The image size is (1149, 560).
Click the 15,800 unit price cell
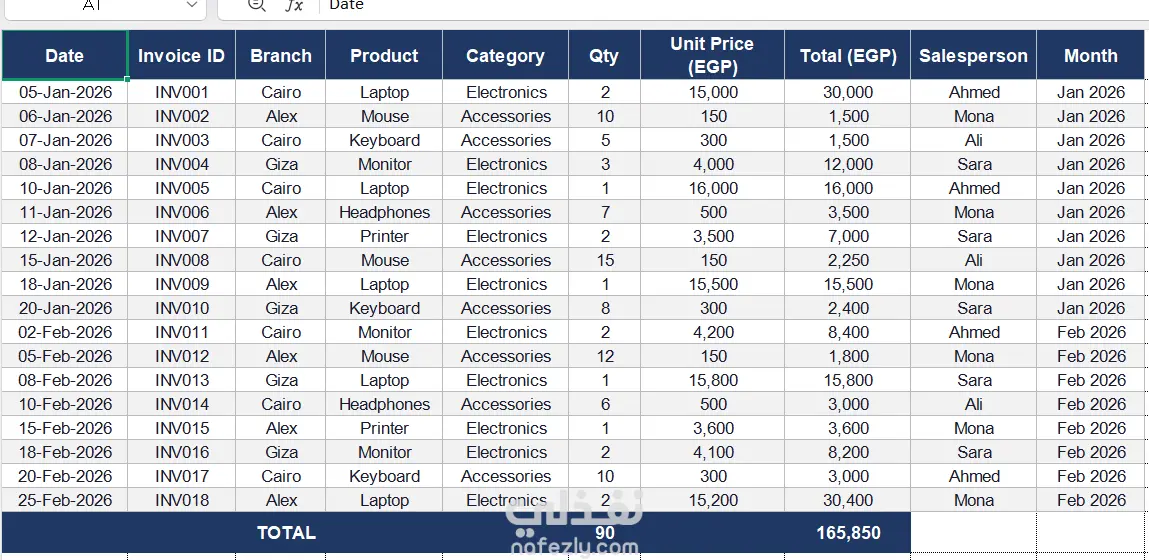(712, 380)
